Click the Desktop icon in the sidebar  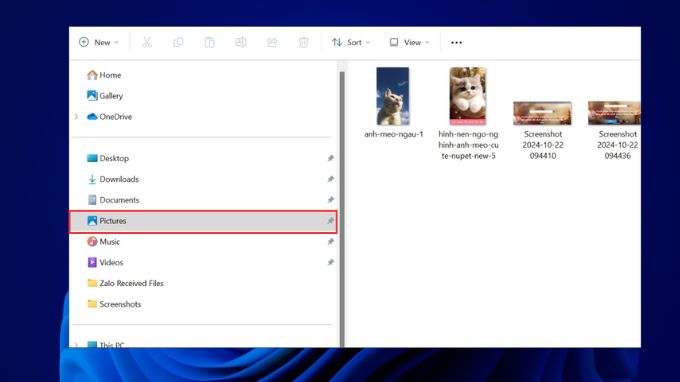[92, 158]
